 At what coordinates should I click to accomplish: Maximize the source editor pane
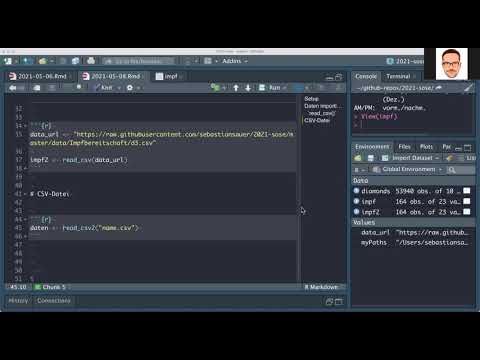click(x=339, y=77)
